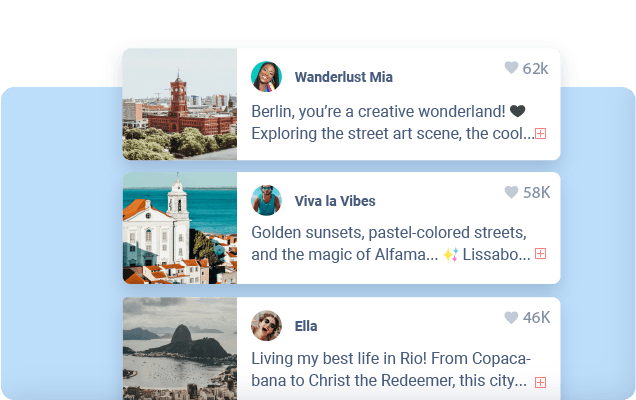Open the Rio Sugarloaf mountain photo
This screenshot has height=400, width=636.
coord(180,348)
